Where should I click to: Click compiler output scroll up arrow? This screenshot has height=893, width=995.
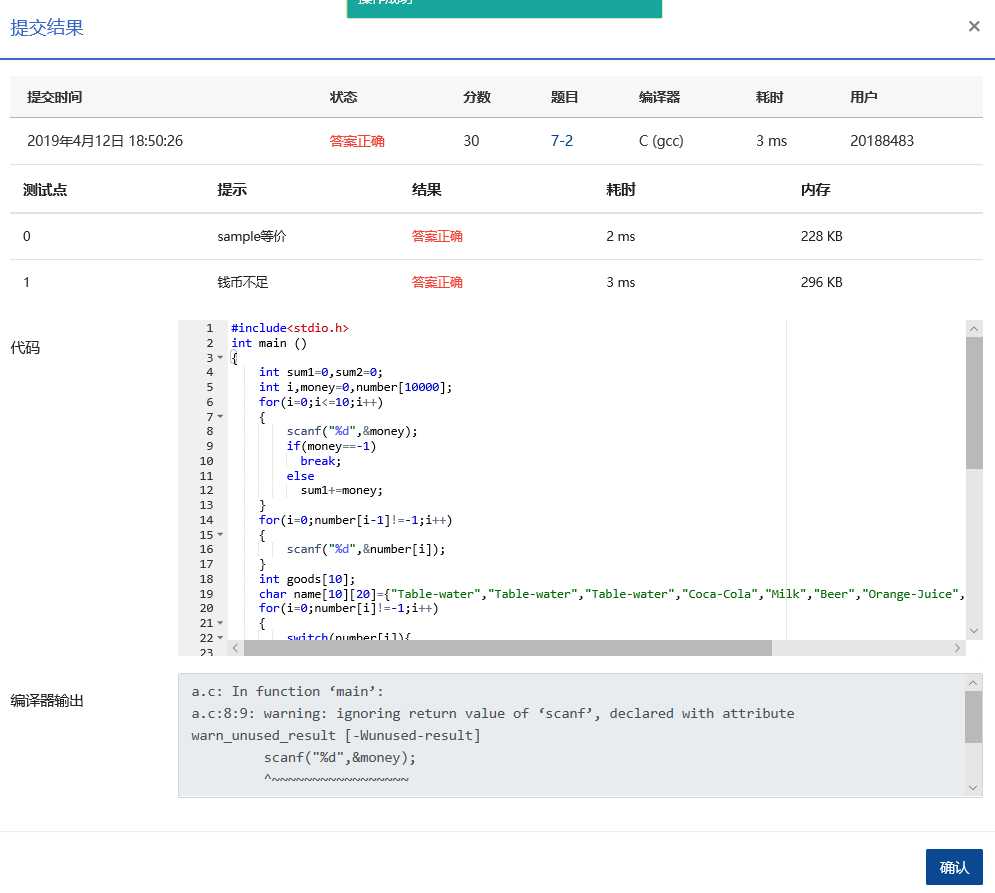973,683
